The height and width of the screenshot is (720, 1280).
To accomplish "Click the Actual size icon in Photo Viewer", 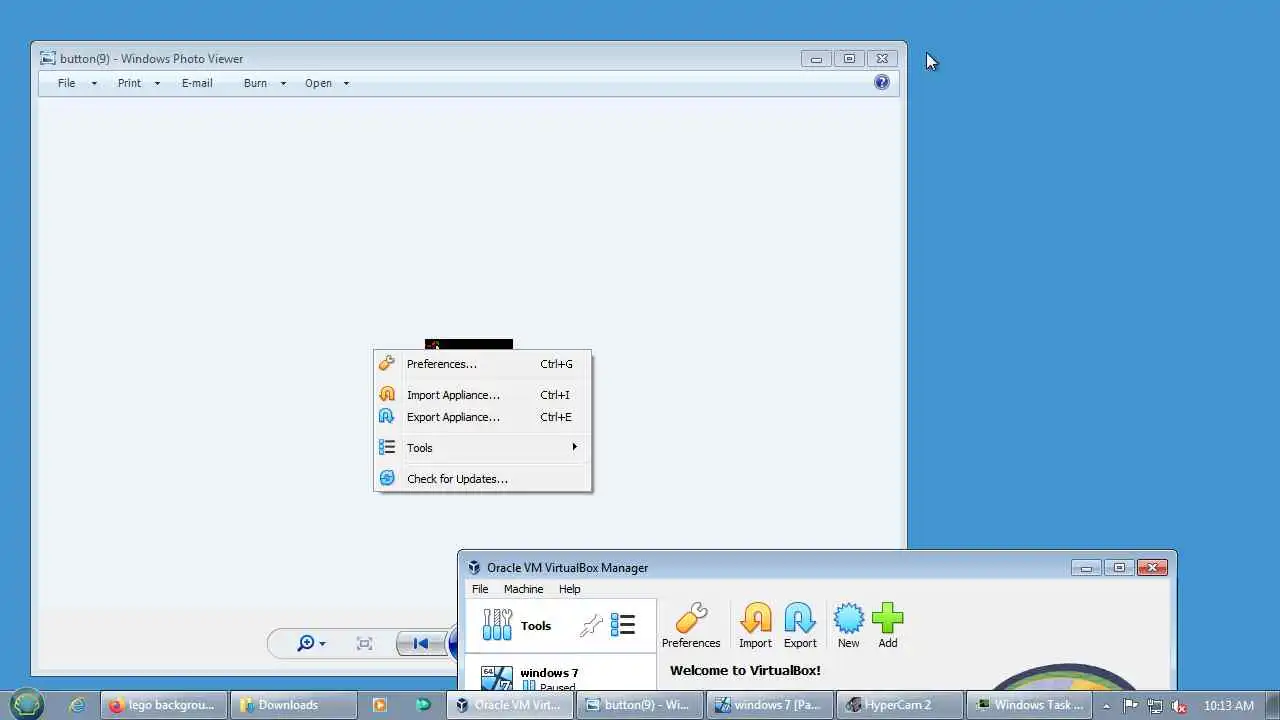I will coord(364,643).
